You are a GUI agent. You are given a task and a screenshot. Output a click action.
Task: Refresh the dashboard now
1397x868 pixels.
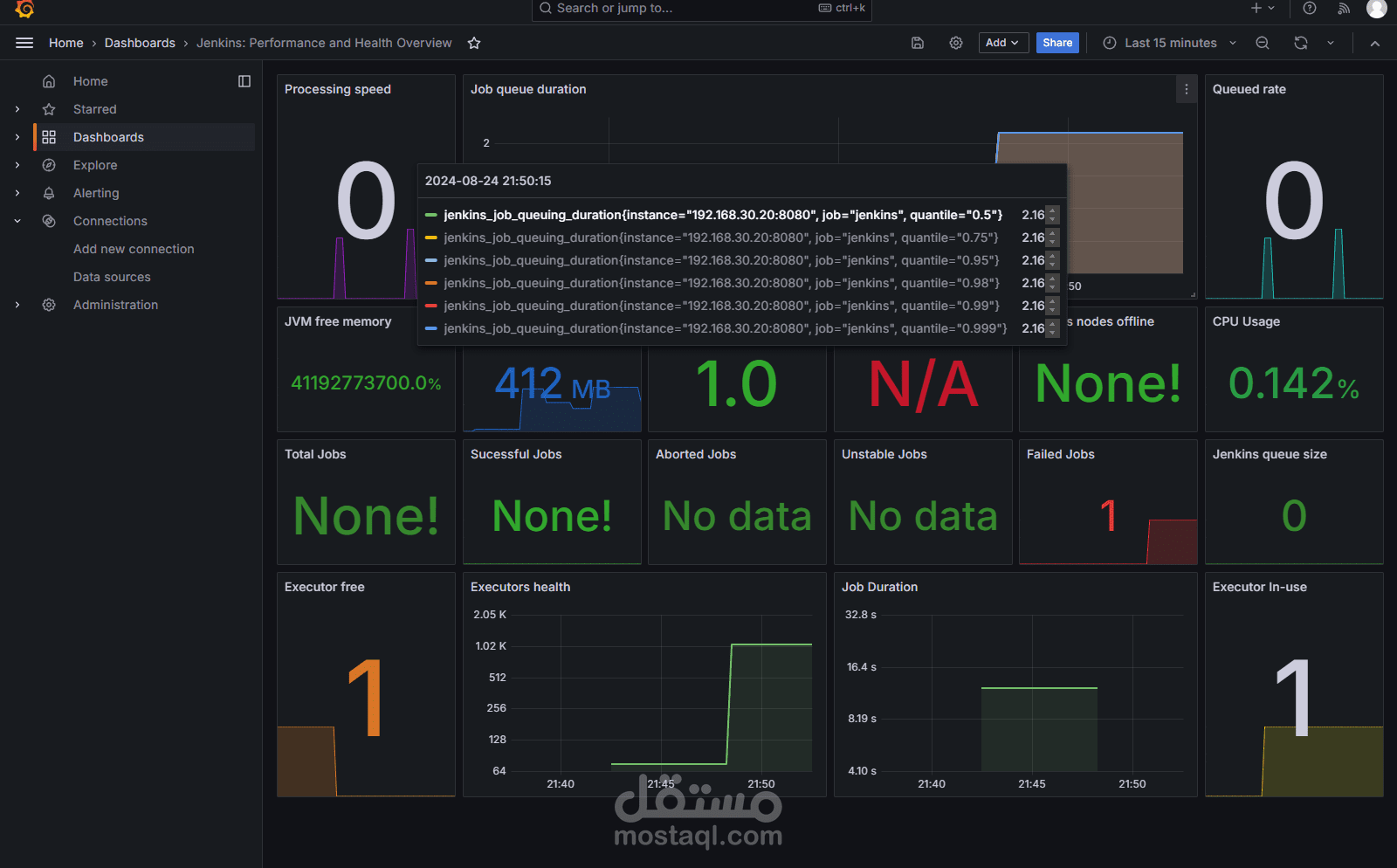tap(1301, 43)
